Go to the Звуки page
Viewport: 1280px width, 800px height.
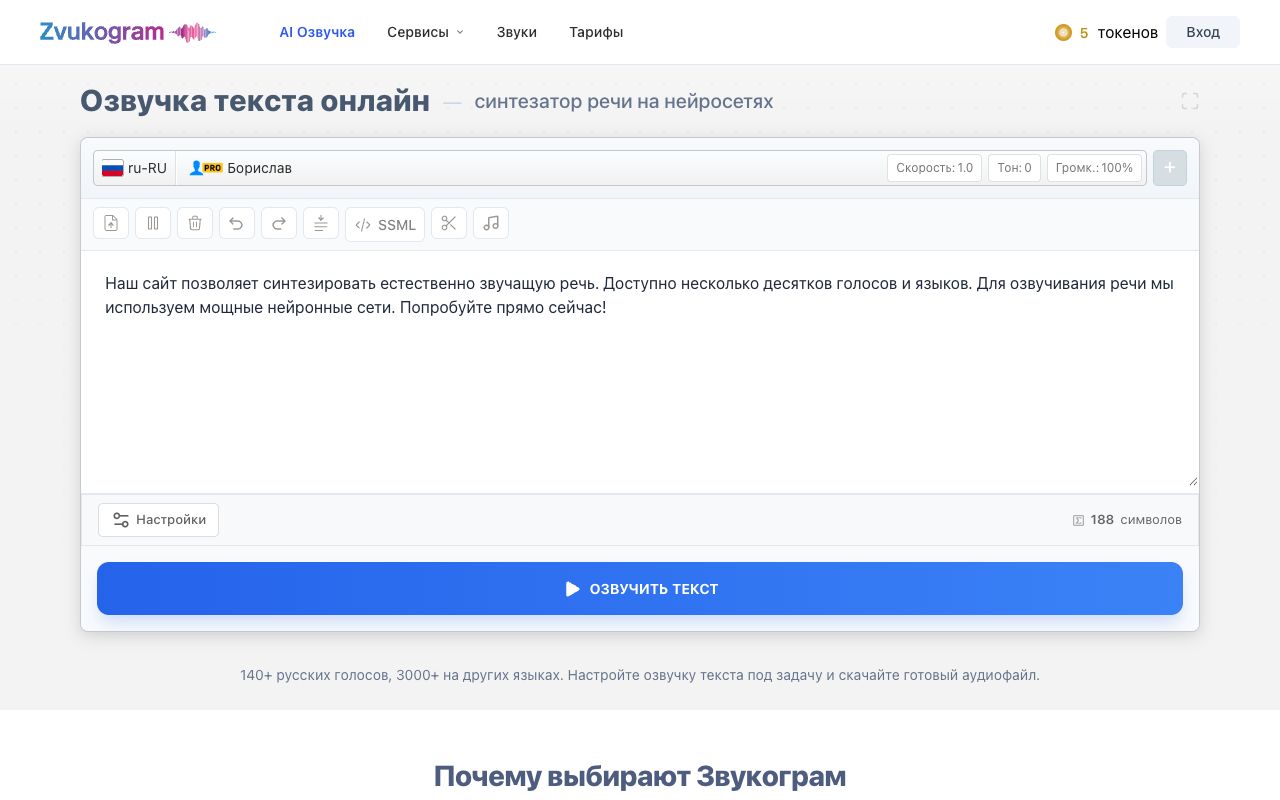(517, 32)
